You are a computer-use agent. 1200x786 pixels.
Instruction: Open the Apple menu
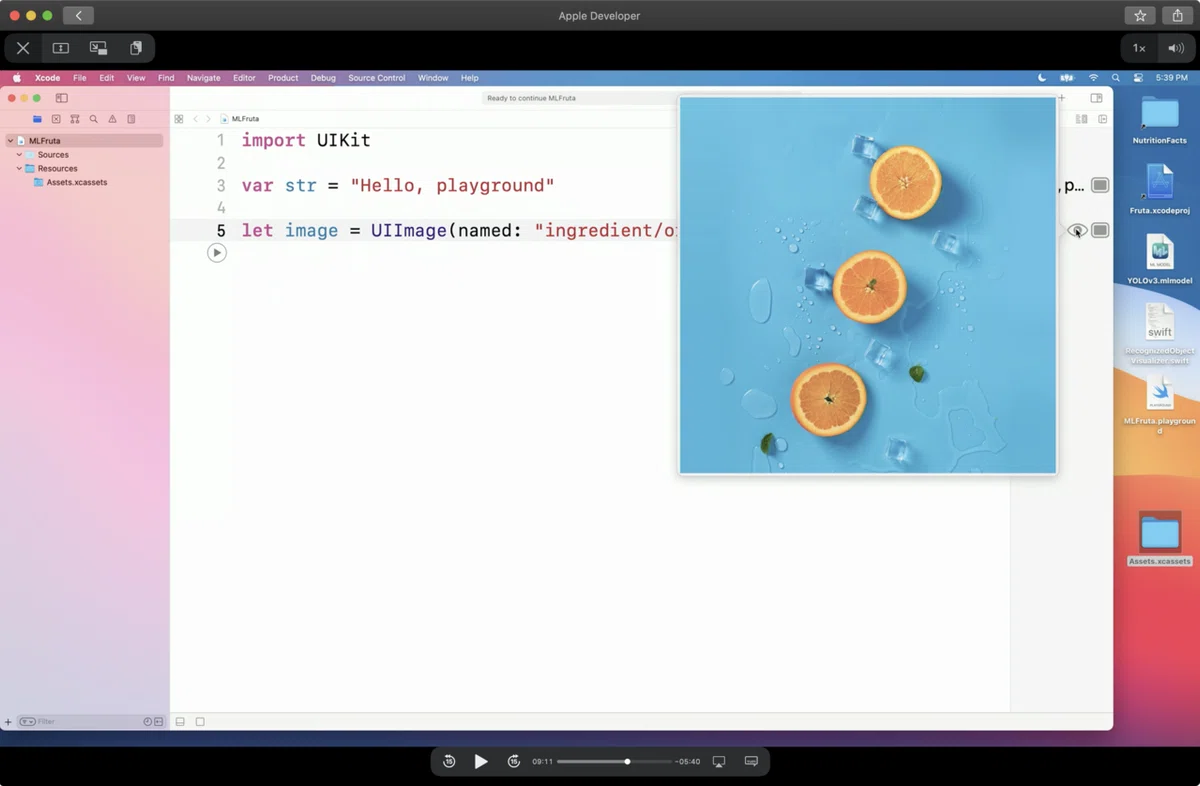click(17, 78)
